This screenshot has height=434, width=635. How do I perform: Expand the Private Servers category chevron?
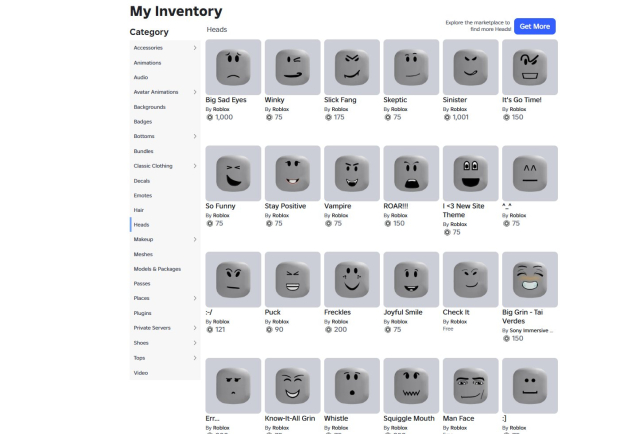click(x=195, y=328)
